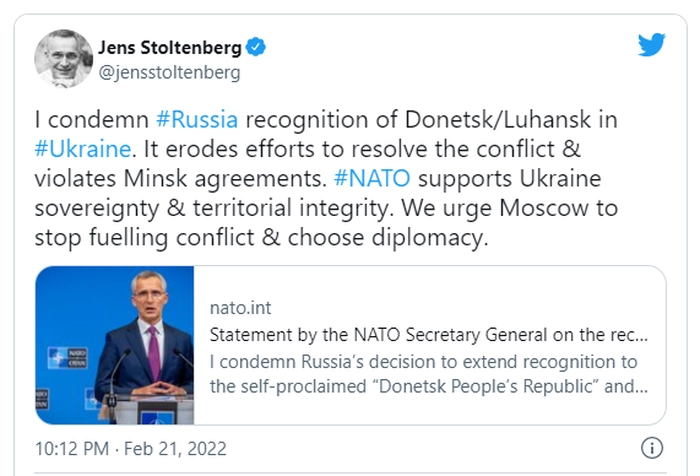Screen dimensions: 700x476
Task: Click the press conference preview image
Action: click(x=115, y=345)
